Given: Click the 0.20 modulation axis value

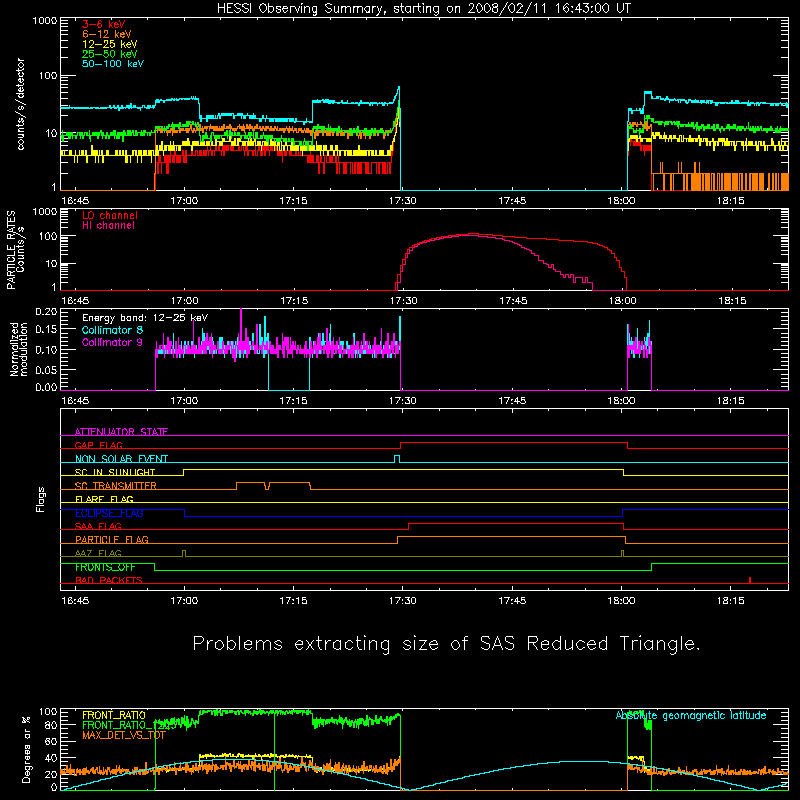Looking at the screenshot, I should point(46,312).
